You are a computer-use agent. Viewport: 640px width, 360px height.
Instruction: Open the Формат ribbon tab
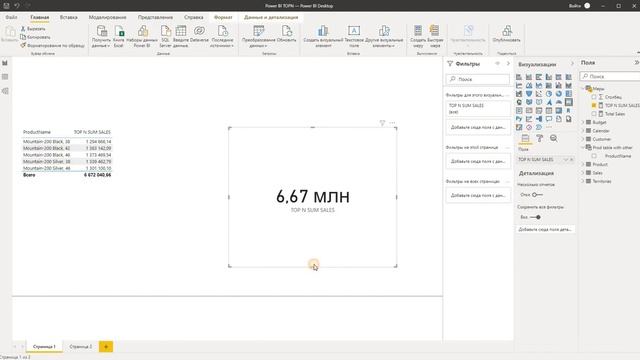click(223, 17)
